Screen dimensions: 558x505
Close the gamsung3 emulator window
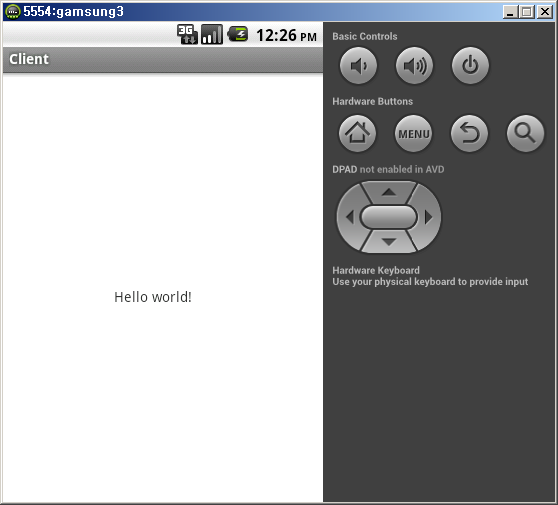point(544,12)
